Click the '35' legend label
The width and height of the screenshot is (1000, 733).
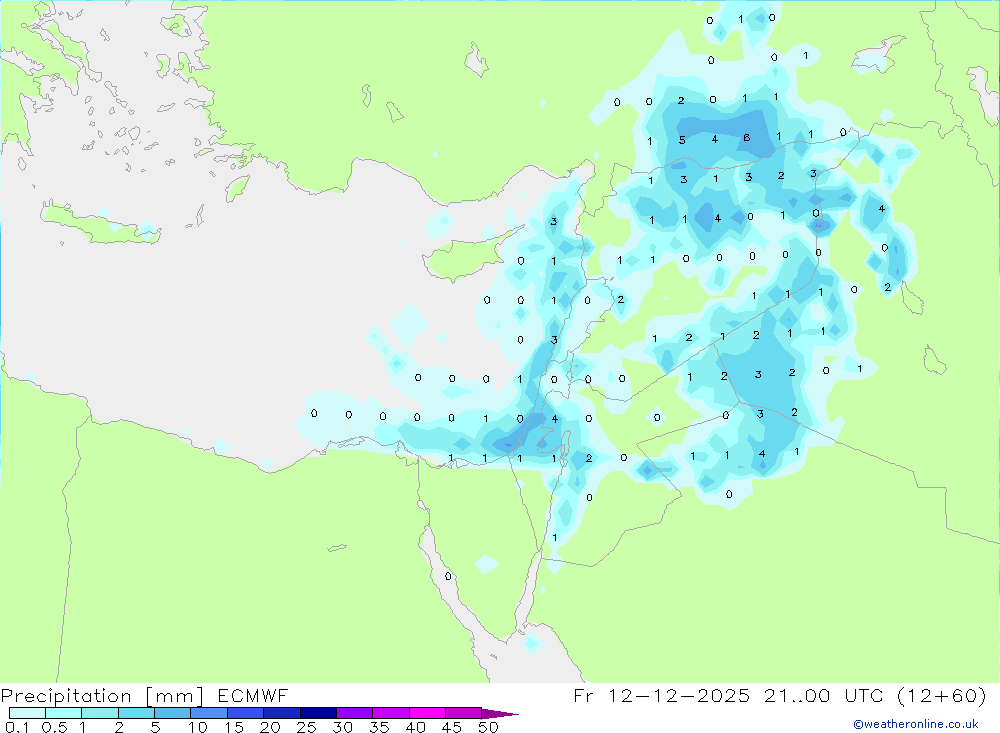pyautogui.click(x=379, y=727)
